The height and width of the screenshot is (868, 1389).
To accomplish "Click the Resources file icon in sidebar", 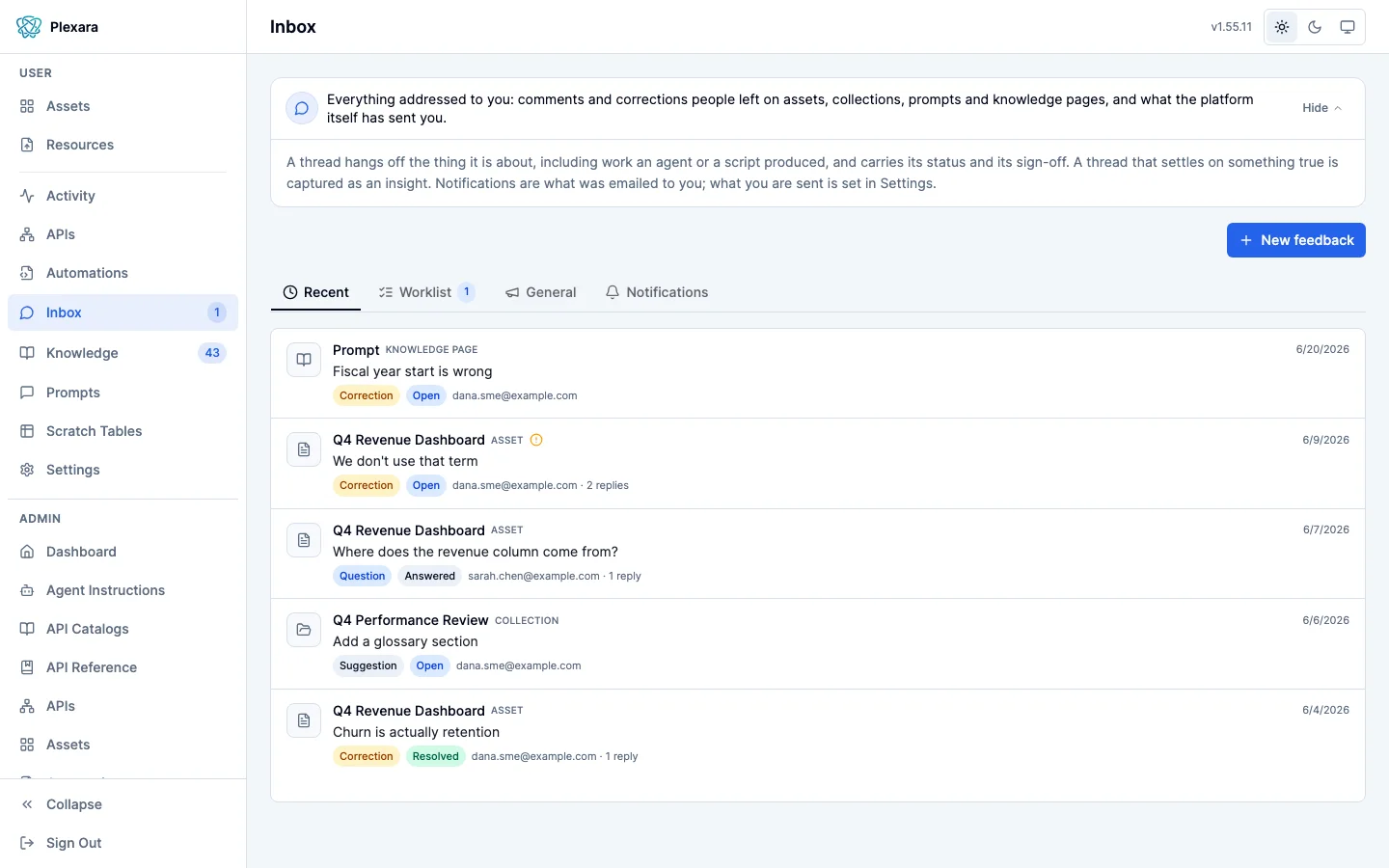I will click(x=27, y=145).
